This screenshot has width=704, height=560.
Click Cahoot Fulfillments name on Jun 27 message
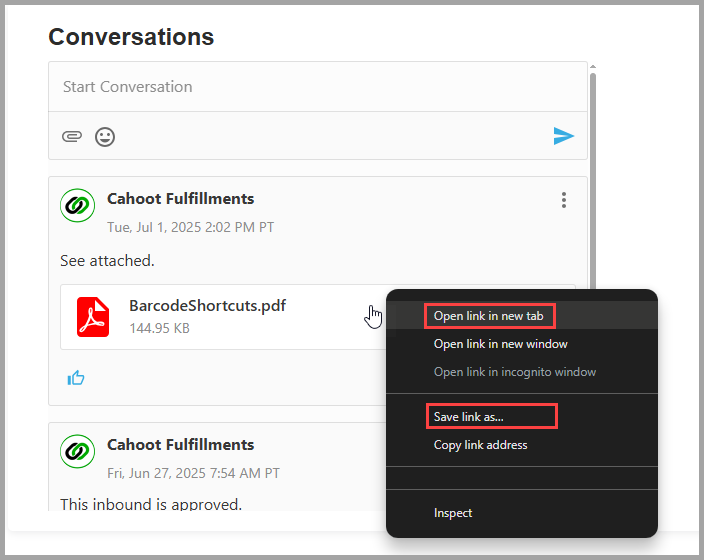pos(180,445)
